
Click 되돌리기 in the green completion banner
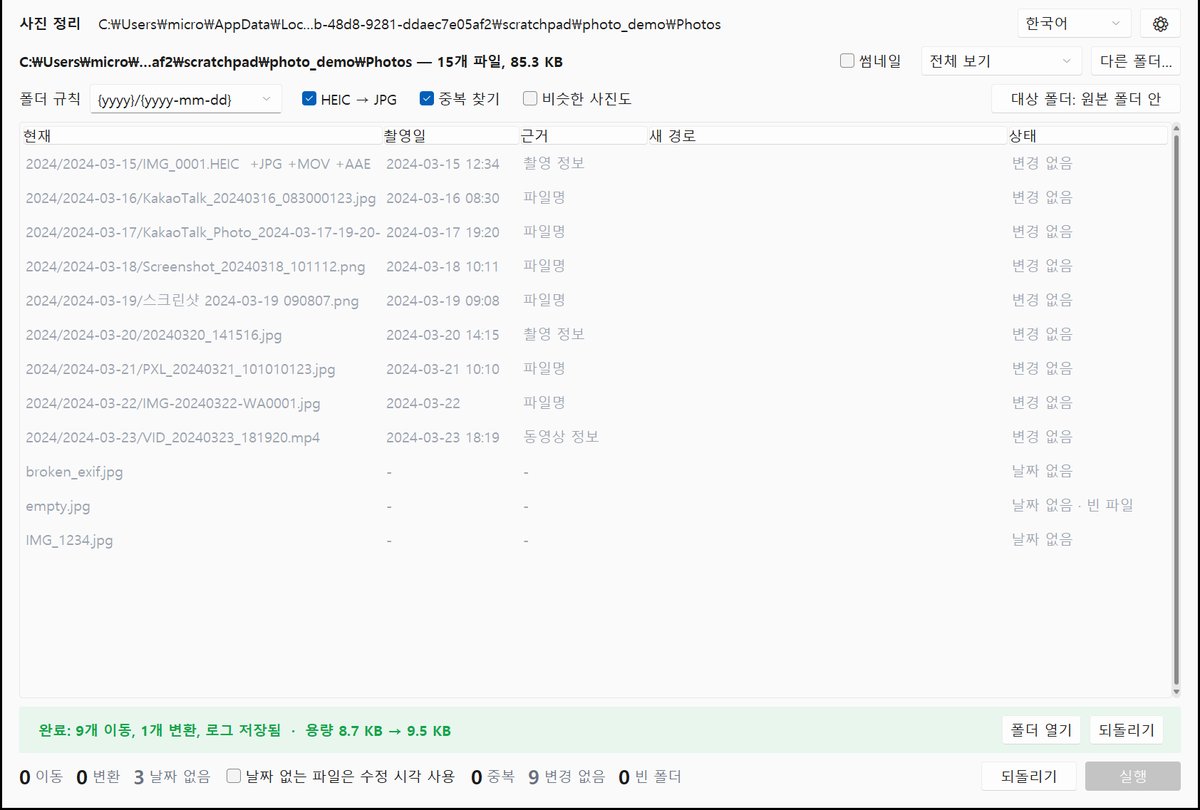coord(1126,730)
